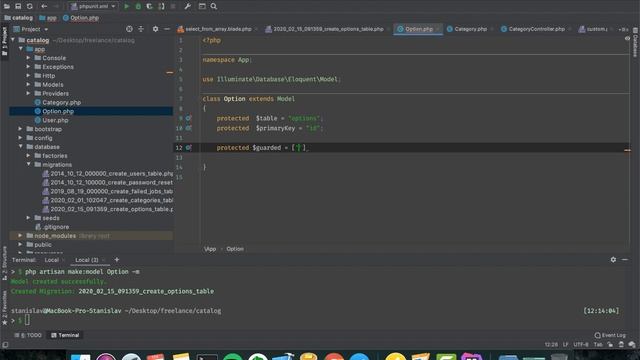Open the Event Log
The width and height of the screenshot is (640, 360).
click(610, 335)
